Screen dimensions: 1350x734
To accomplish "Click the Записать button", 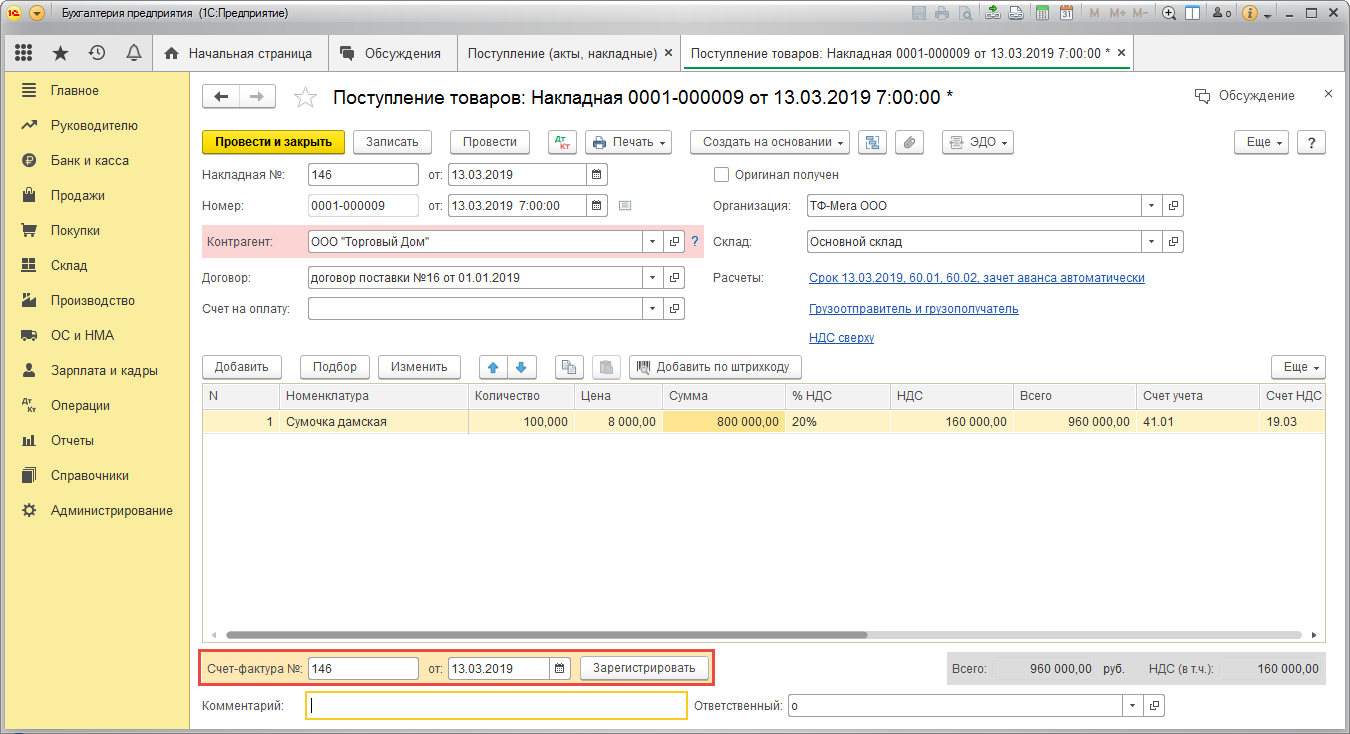I will pos(392,142).
